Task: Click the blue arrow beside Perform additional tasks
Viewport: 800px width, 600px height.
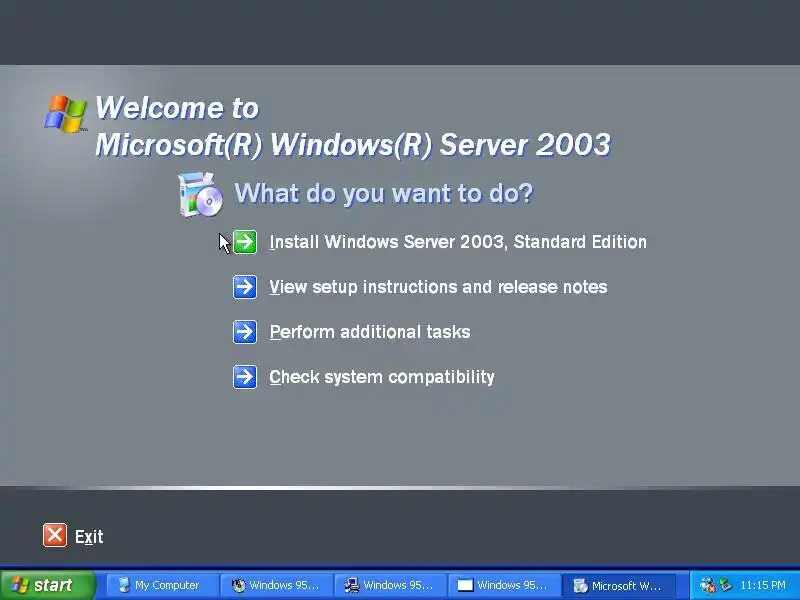Action: tap(245, 332)
